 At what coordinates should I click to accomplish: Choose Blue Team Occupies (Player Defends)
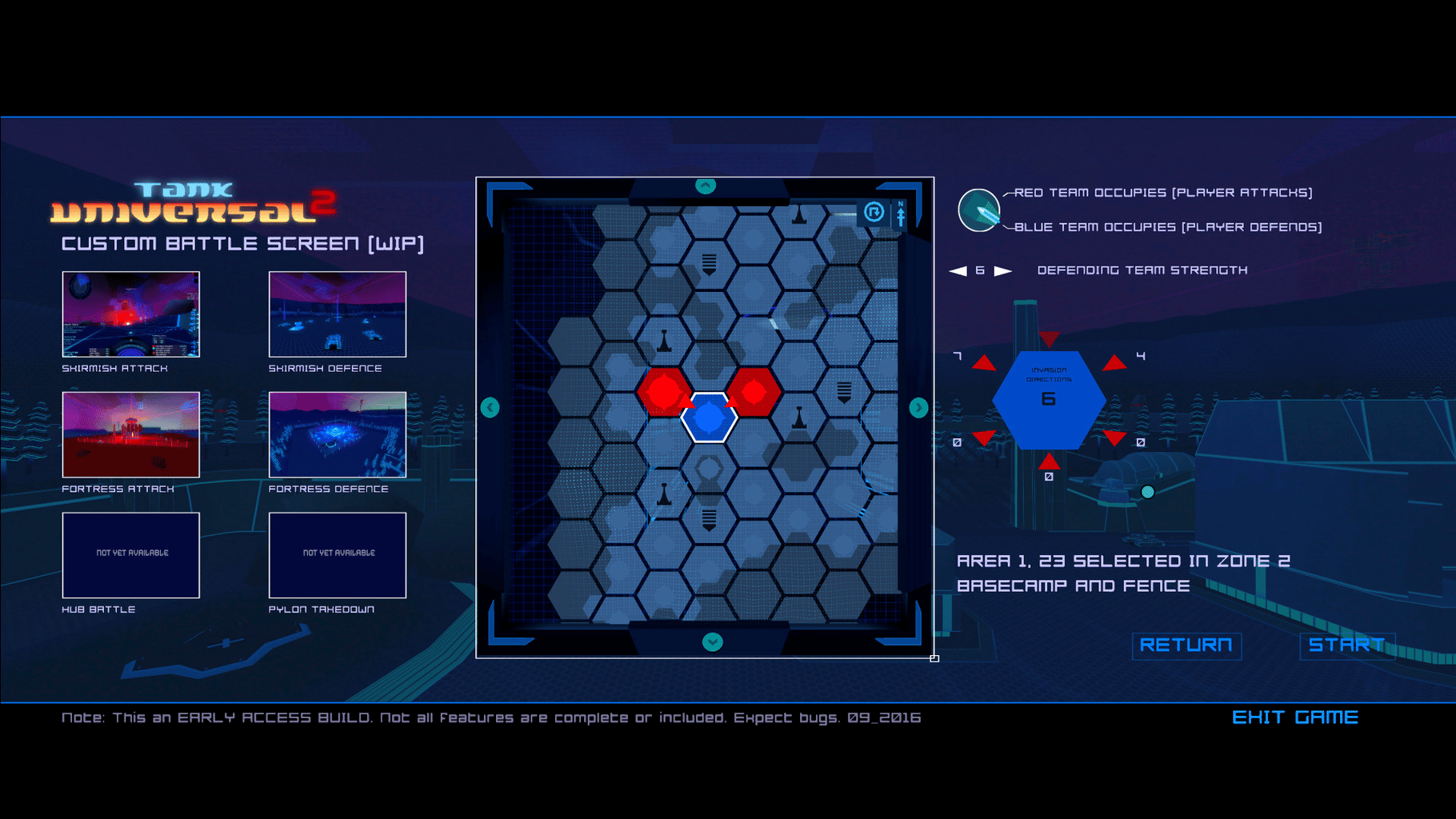(1168, 227)
